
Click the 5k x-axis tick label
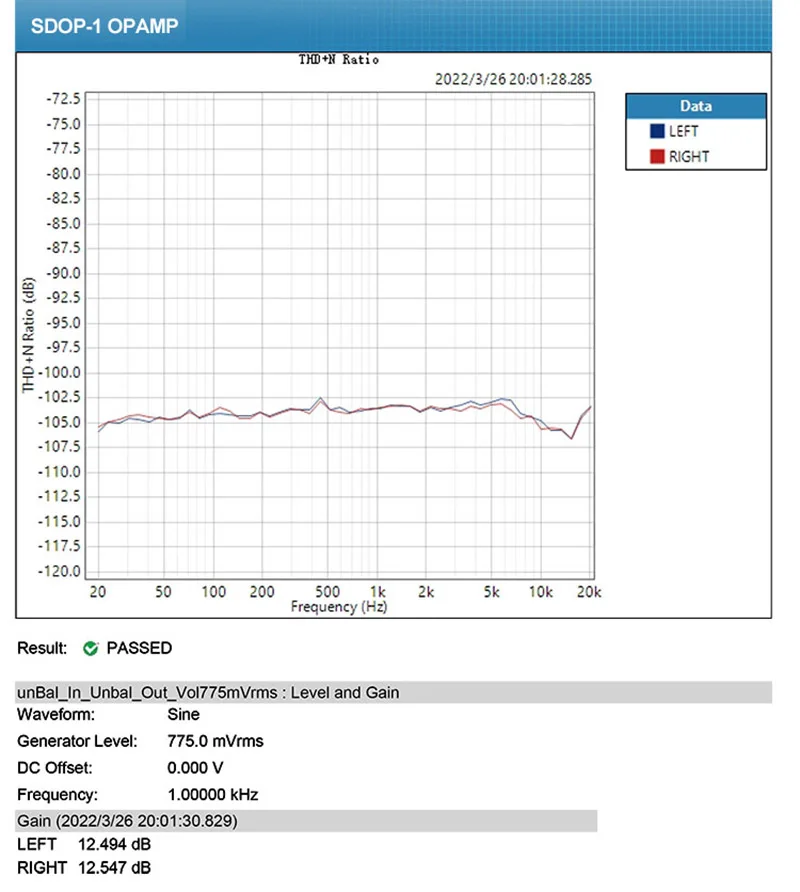492,592
